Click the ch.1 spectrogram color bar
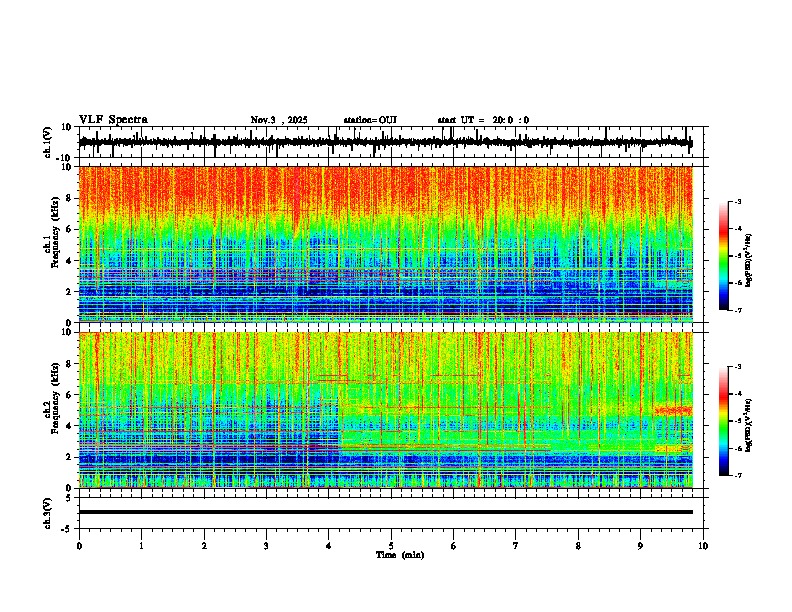 pyautogui.click(x=724, y=256)
